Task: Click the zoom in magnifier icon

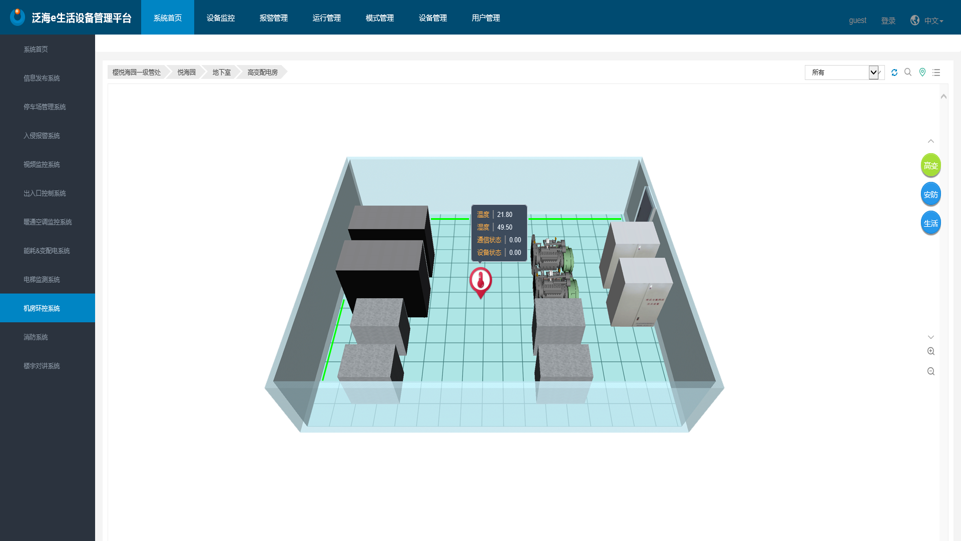Action: click(931, 352)
